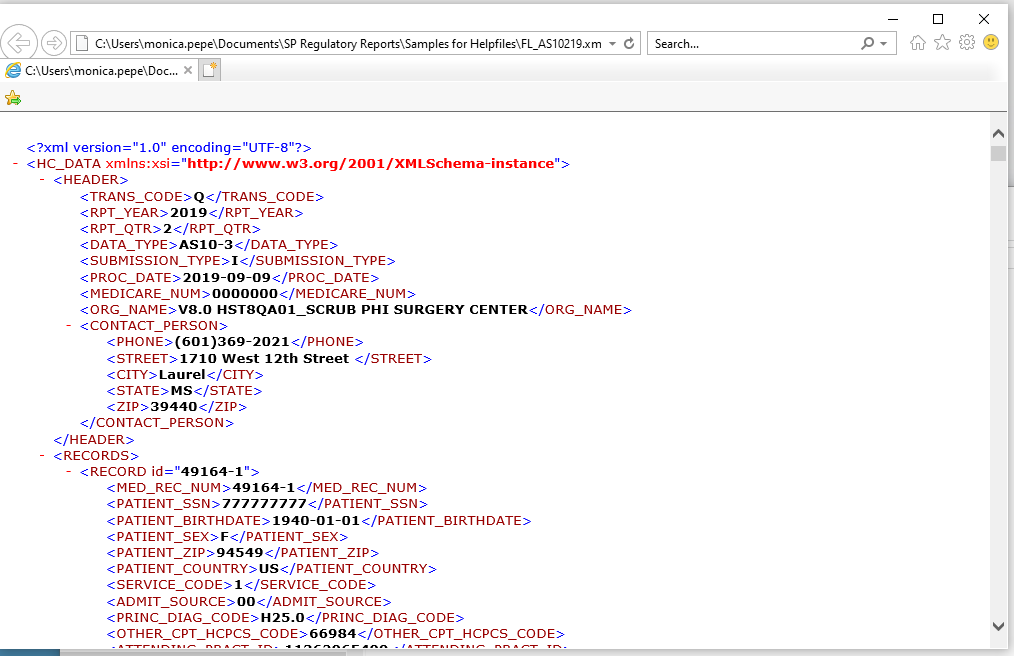1014x656 pixels.
Task: Click inside the Search box
Action: 750,44
